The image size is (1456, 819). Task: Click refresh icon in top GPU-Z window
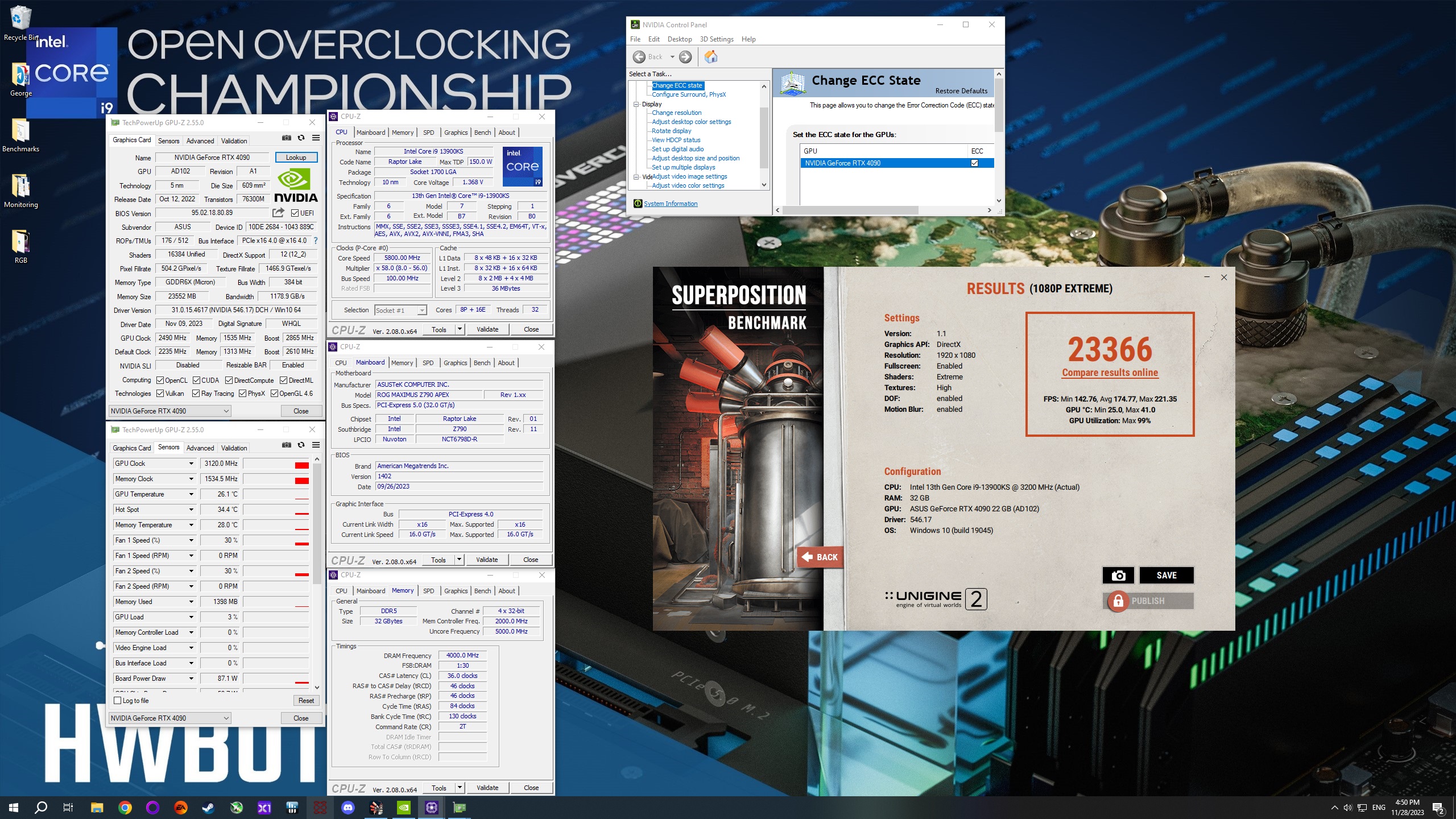click(x=301, y=138)
